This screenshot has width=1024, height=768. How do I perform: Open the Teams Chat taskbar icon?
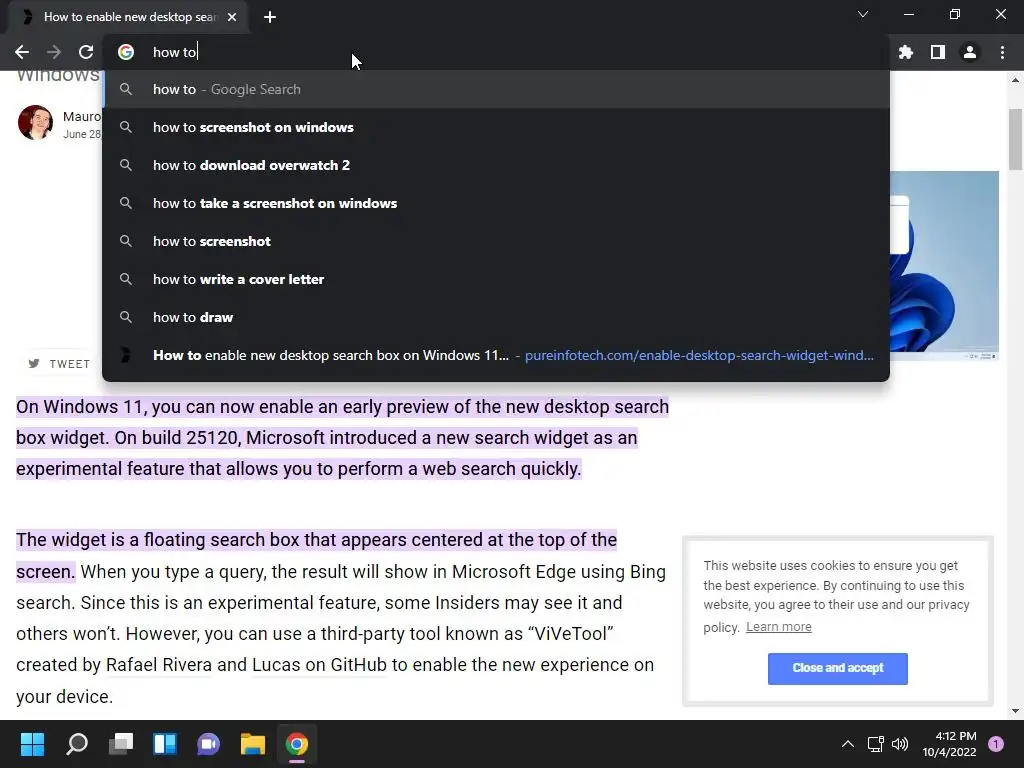point(208,744)
